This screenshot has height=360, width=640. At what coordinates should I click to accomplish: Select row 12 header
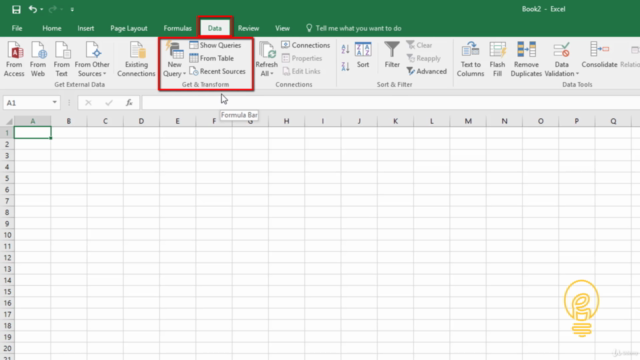tap(7, 258)
